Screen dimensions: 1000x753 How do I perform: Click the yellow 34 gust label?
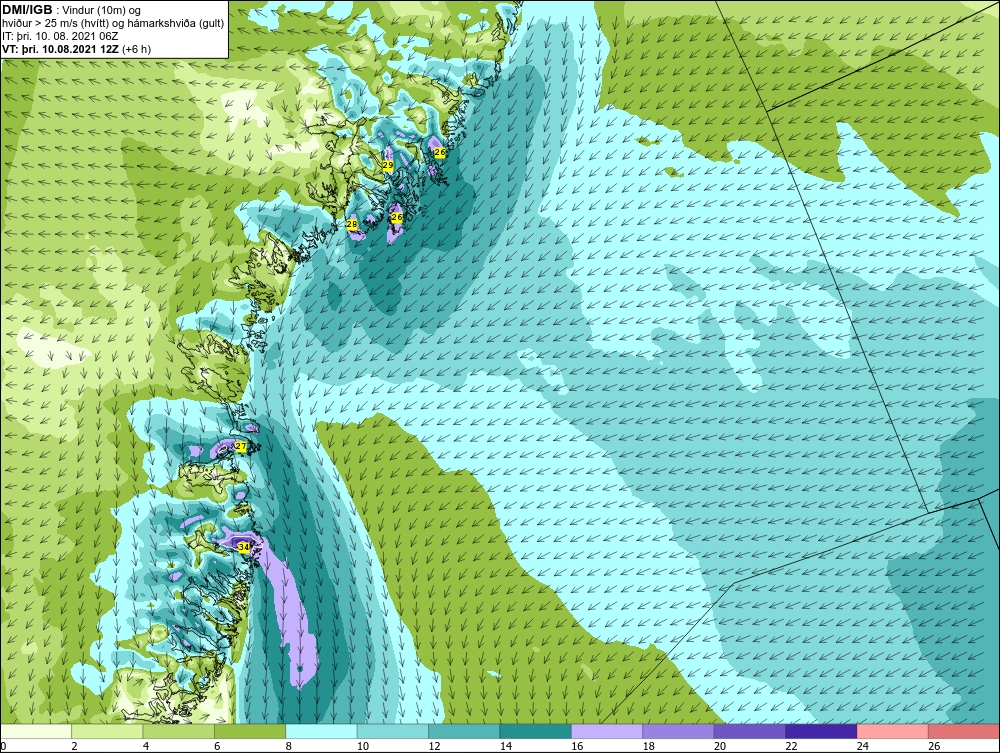[243, 547]
